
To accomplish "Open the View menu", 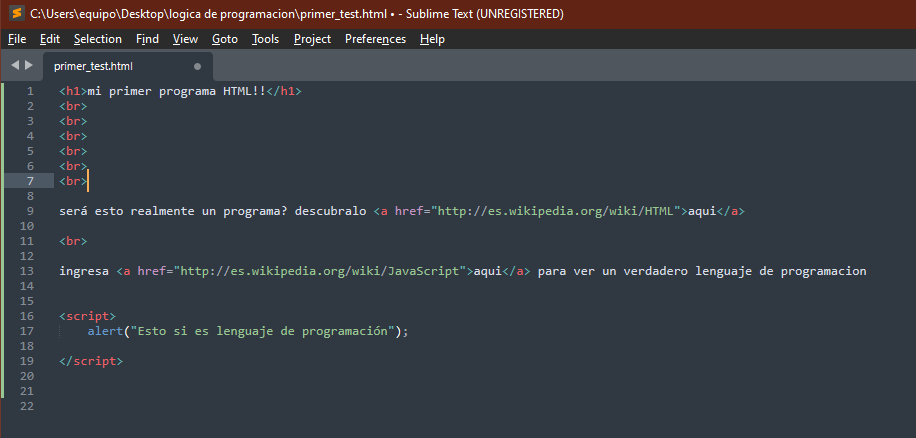I will [185, 39].
